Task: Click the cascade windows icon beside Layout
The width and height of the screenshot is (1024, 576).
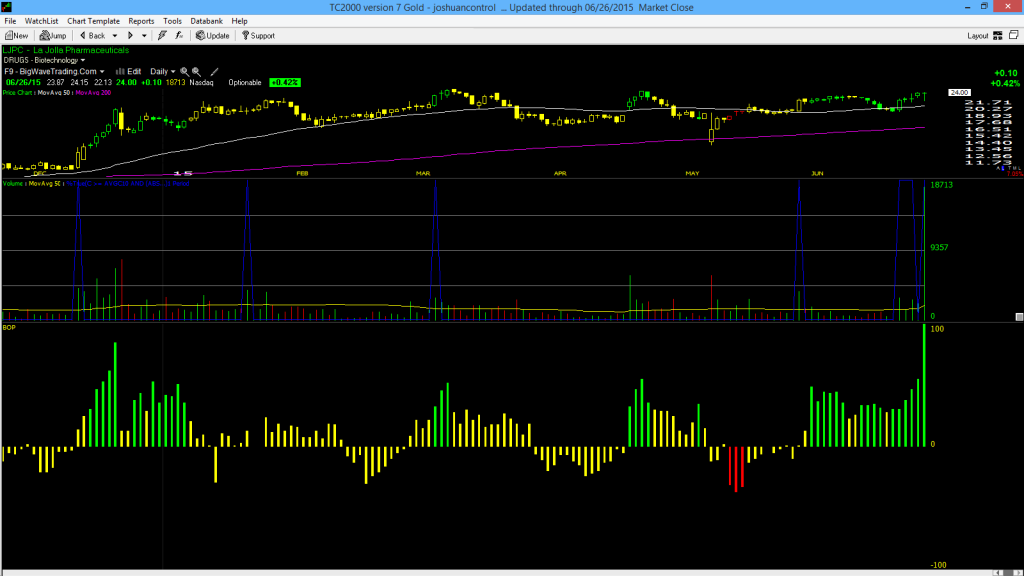Action: [x=1014, y=35]
